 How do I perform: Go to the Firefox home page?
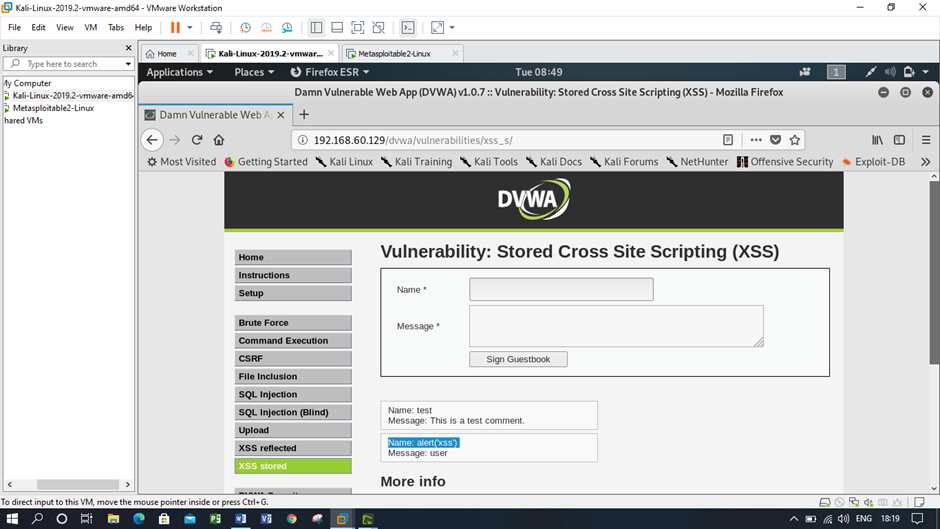tap(219, 140)
